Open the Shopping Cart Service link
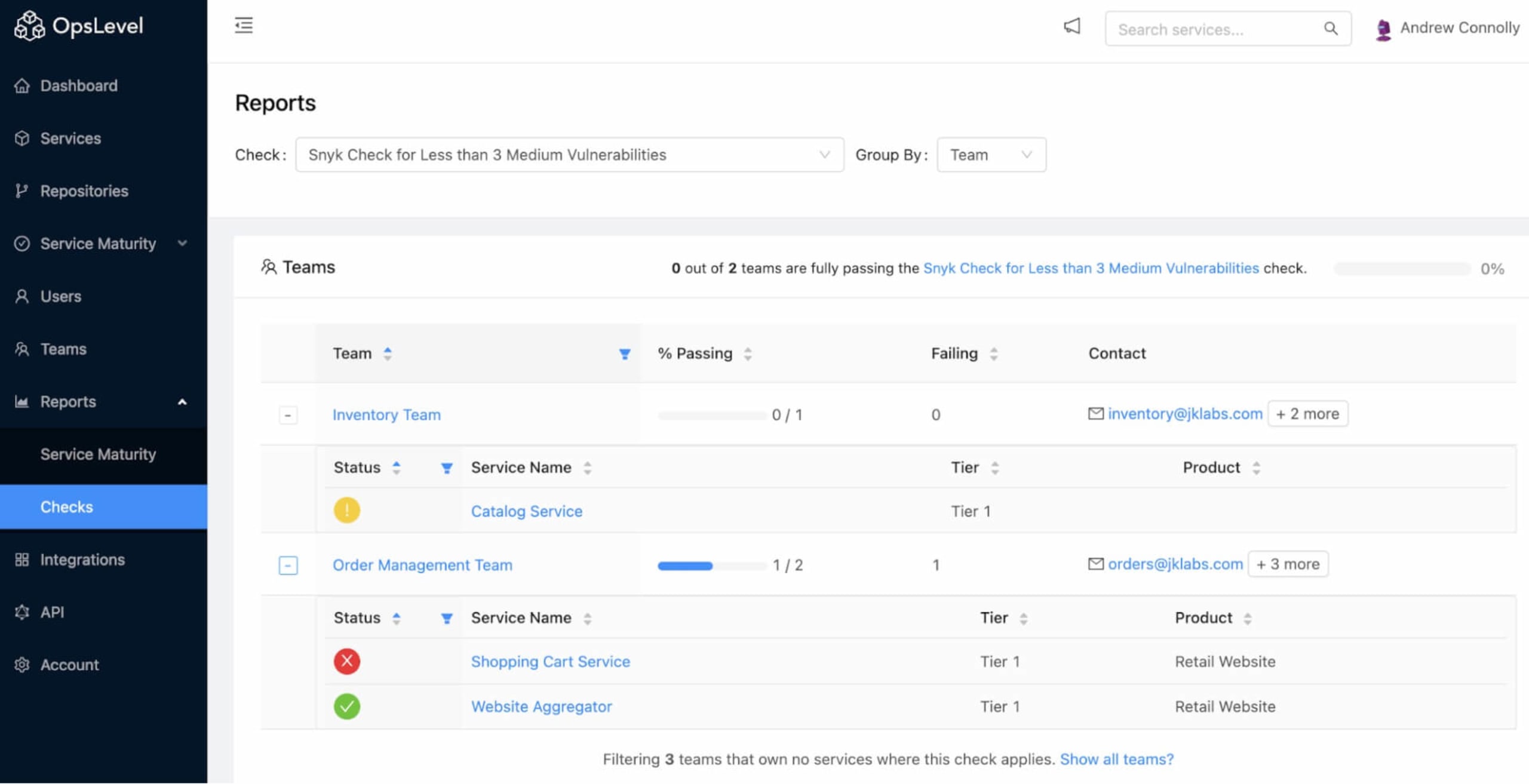1529x784 pixels. pyautogui.click(x=550, y=662)
